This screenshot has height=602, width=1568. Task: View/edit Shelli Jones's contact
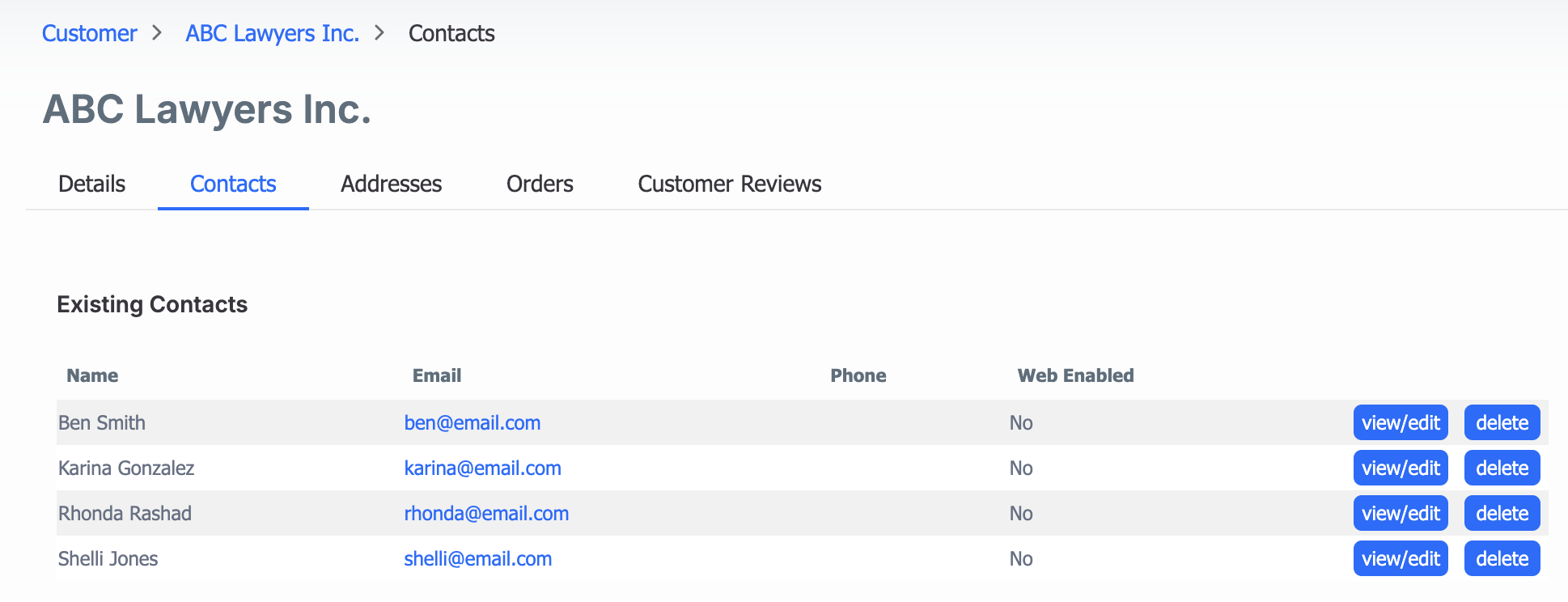1401,558
